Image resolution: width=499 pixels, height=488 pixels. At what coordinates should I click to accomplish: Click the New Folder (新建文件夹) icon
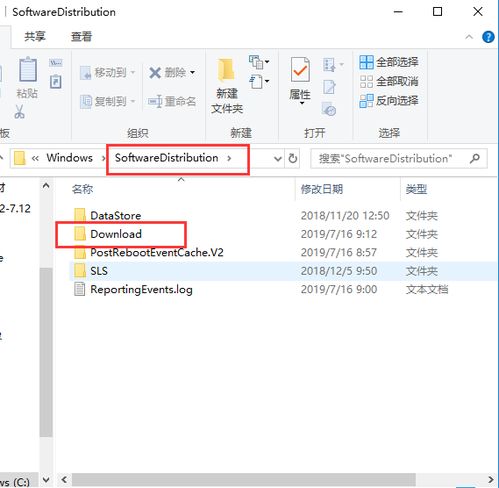(227, 70)
